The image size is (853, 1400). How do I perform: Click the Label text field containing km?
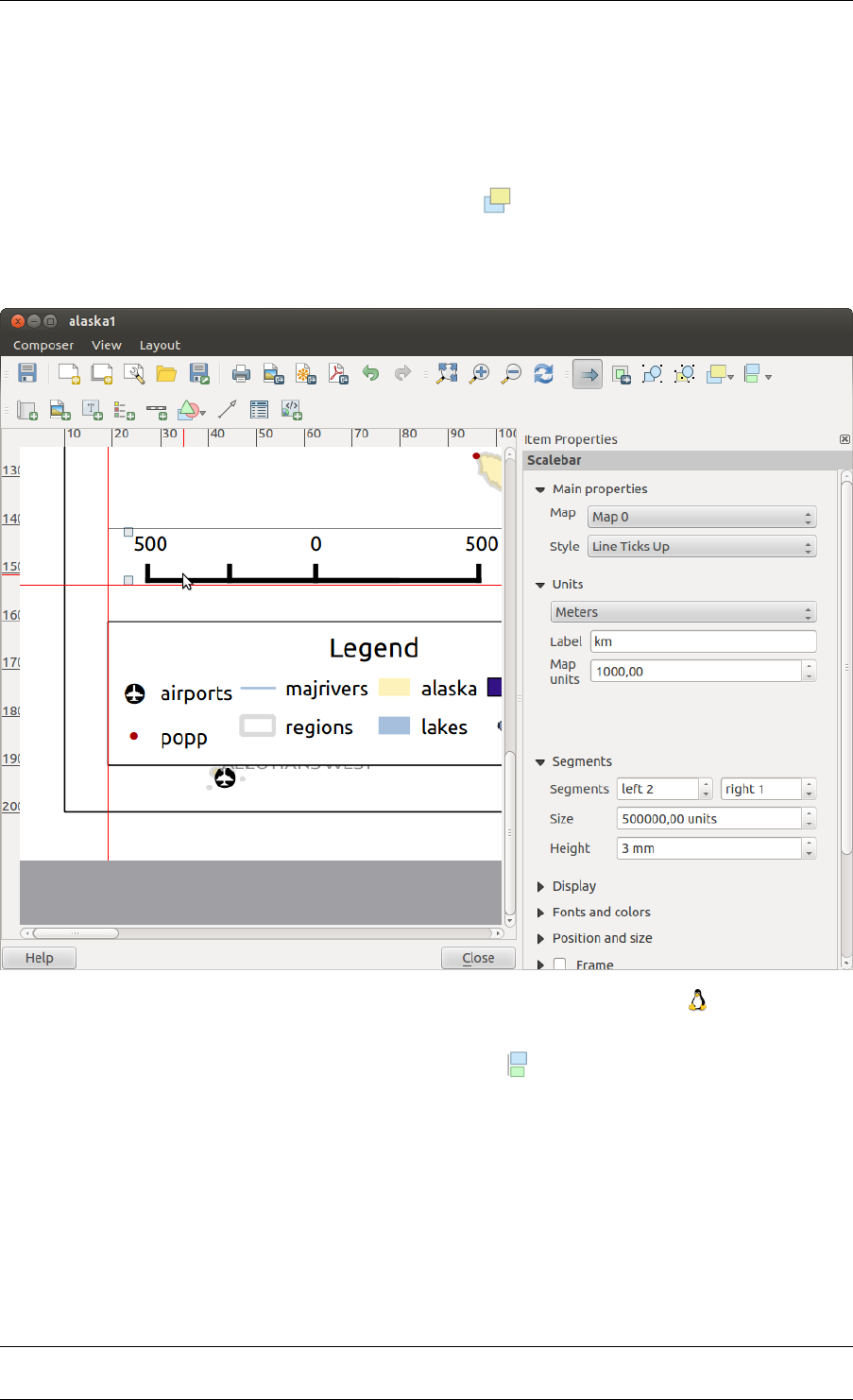point(703,642)
